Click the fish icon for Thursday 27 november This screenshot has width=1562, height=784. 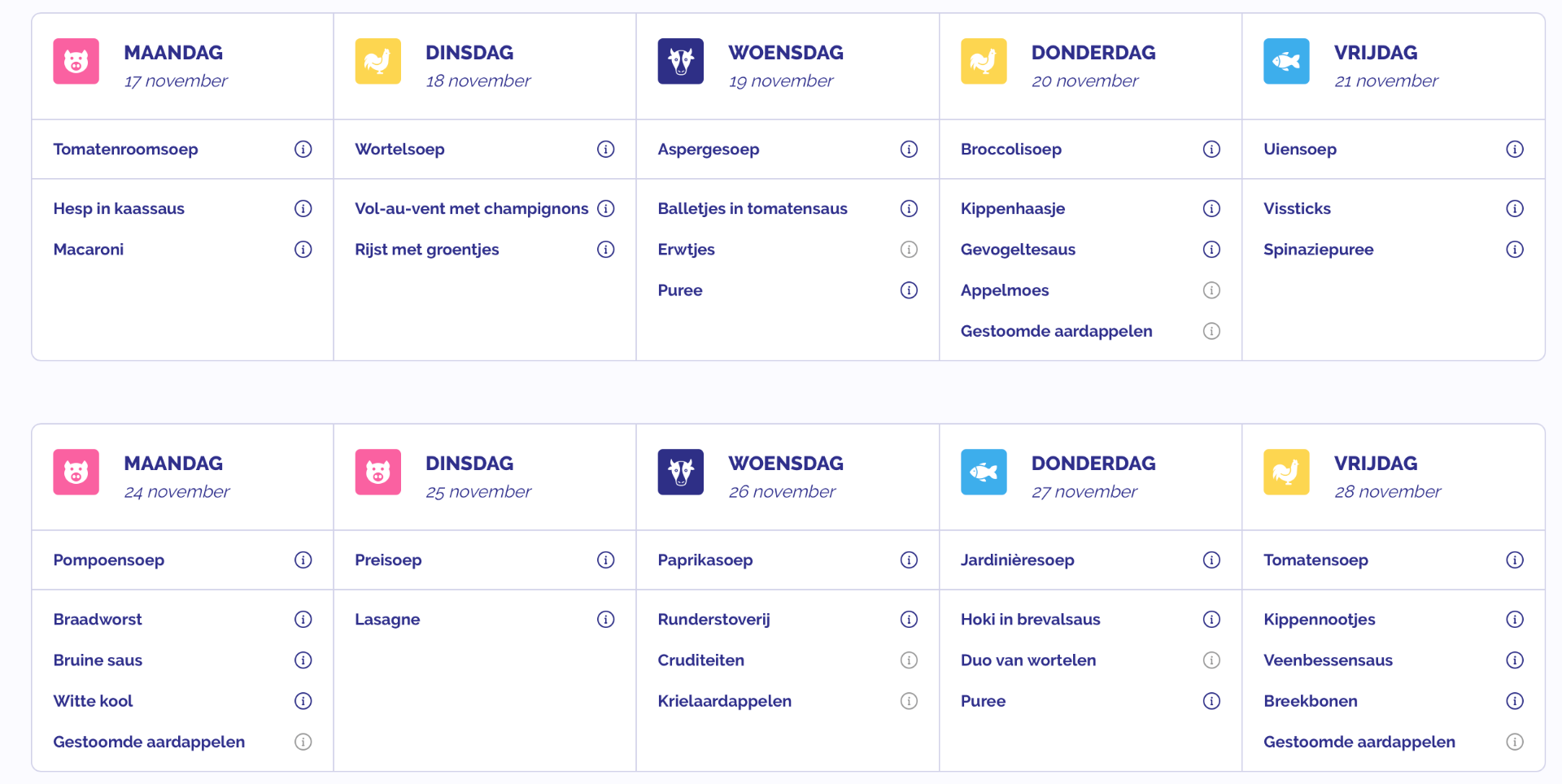pos(984,473)
